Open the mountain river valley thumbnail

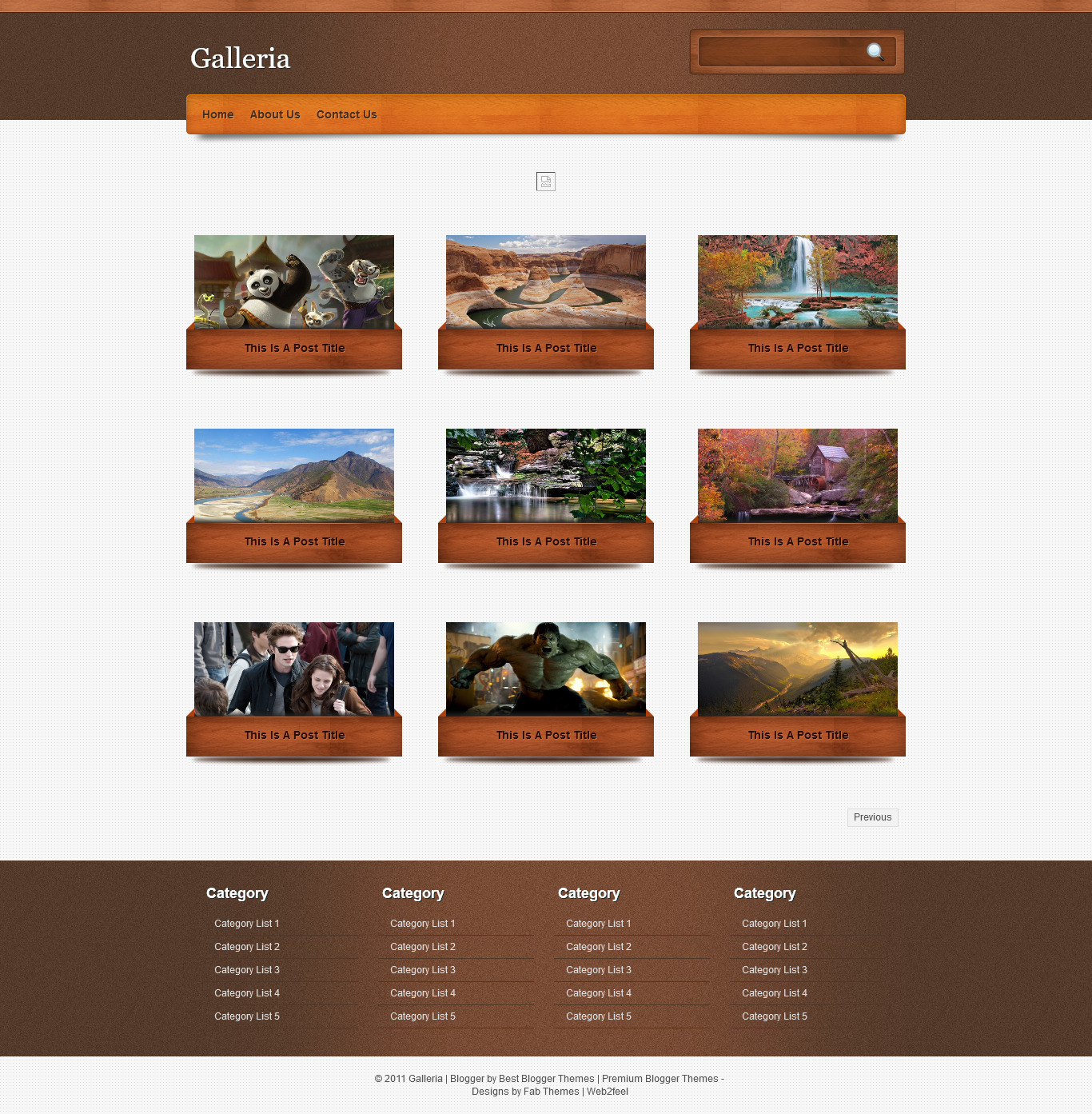tap(294, 475)
